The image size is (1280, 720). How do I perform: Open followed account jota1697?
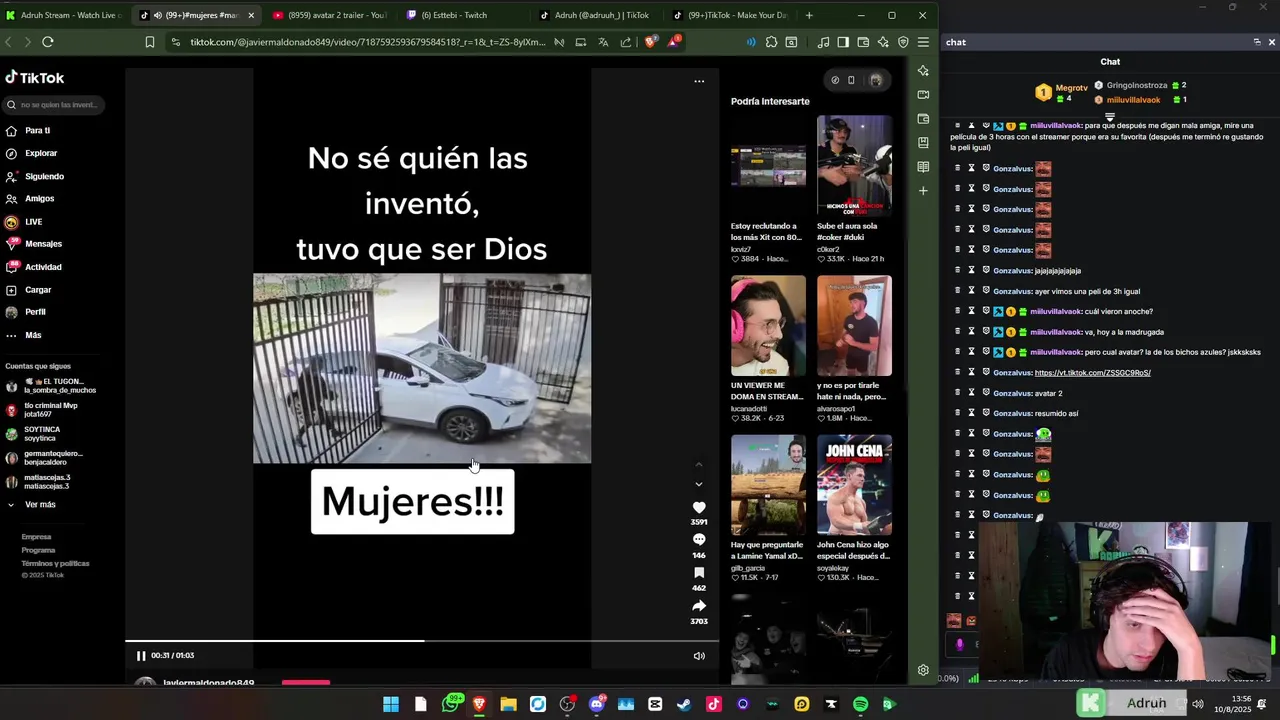[41, 410]
